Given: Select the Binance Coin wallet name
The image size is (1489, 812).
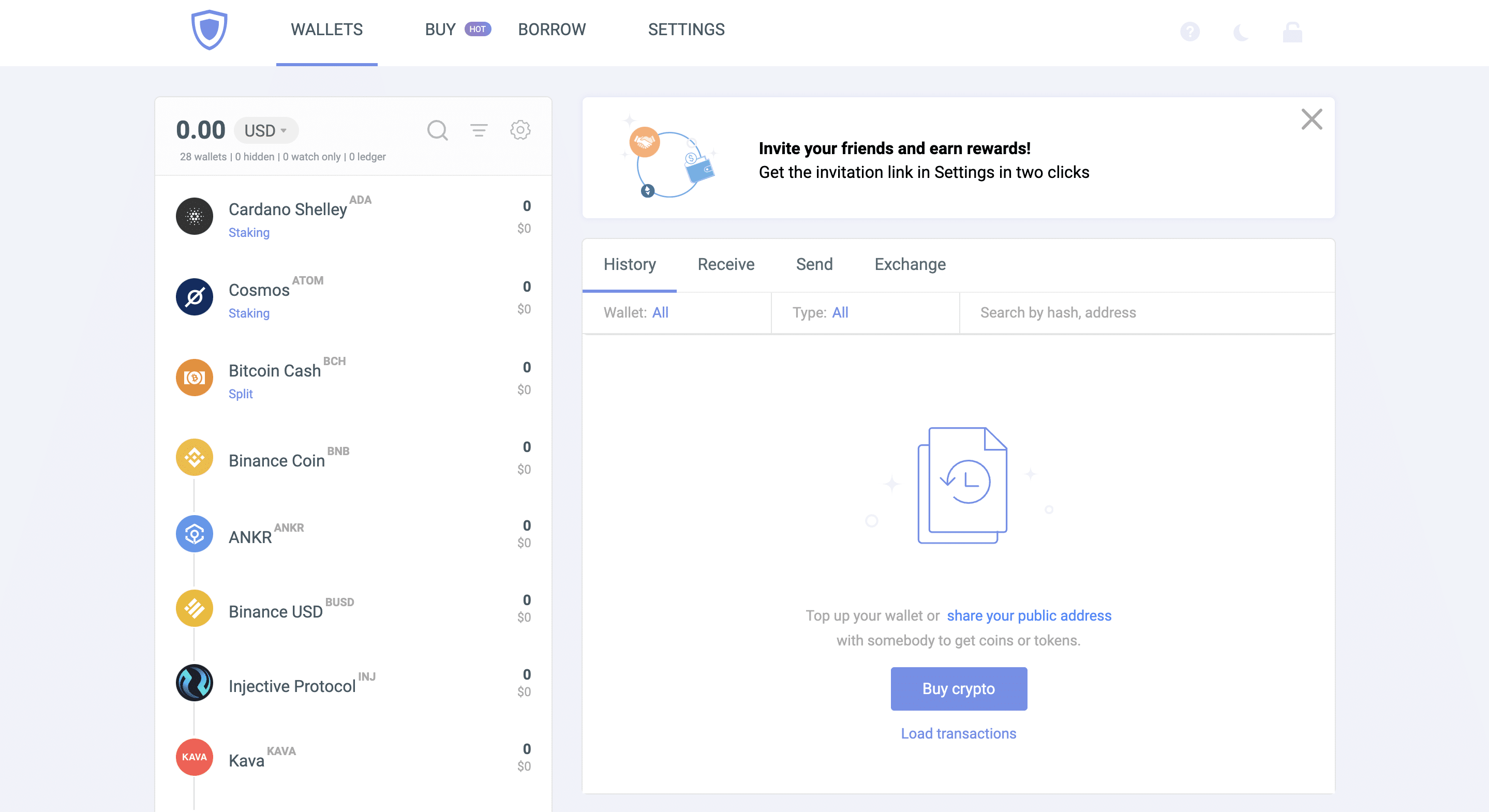Looking at the screenshot, I should (276, 461).
